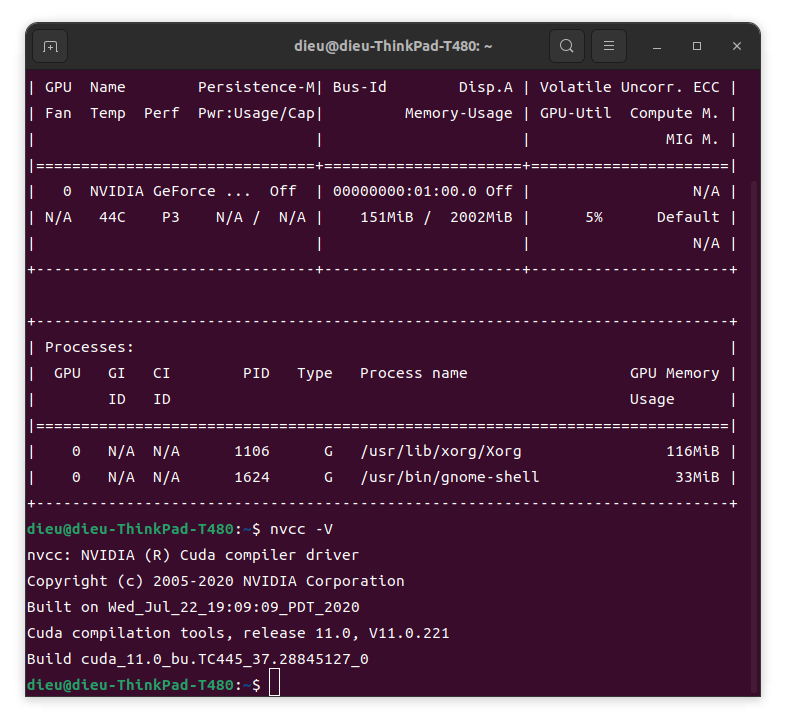Click the text 'NVIDIA GeForce ...'
Image resolution: width=786 pixels, height=725 pixels.
pyautogui.click(x=170, y=191)
